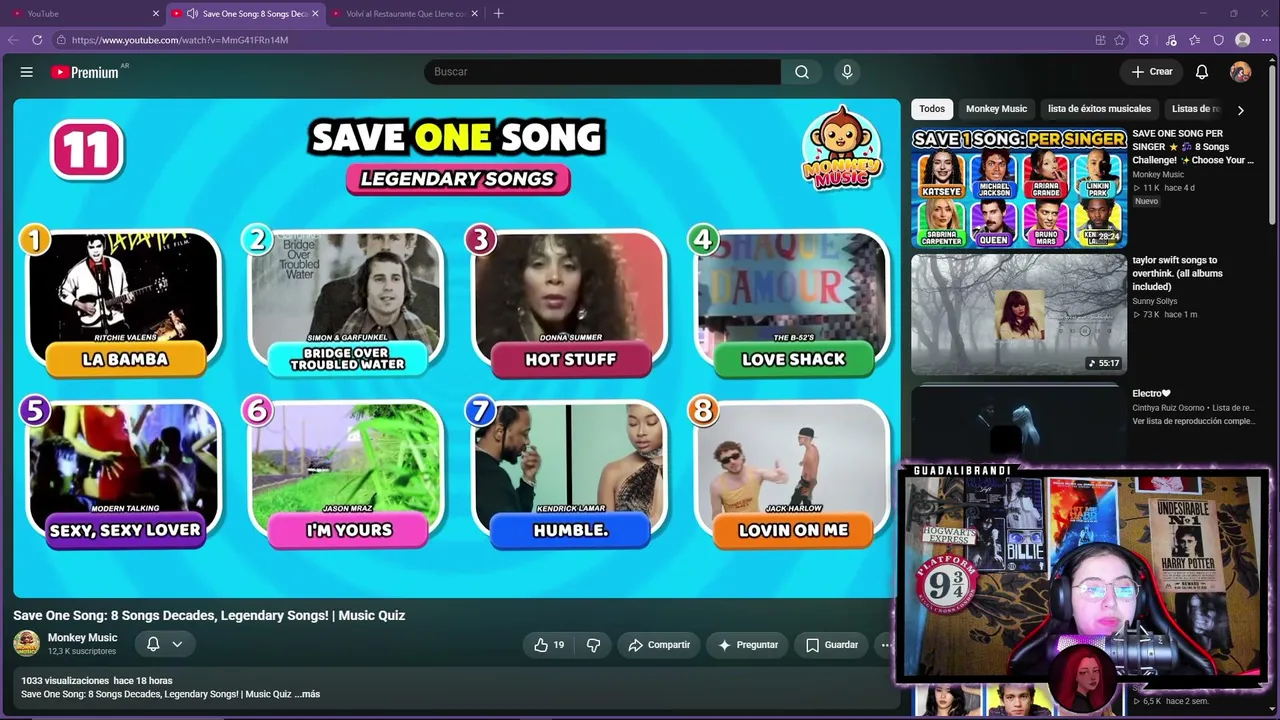
Task: Expand subscription notification bell dropdown
Action: (x=165, y=644)
